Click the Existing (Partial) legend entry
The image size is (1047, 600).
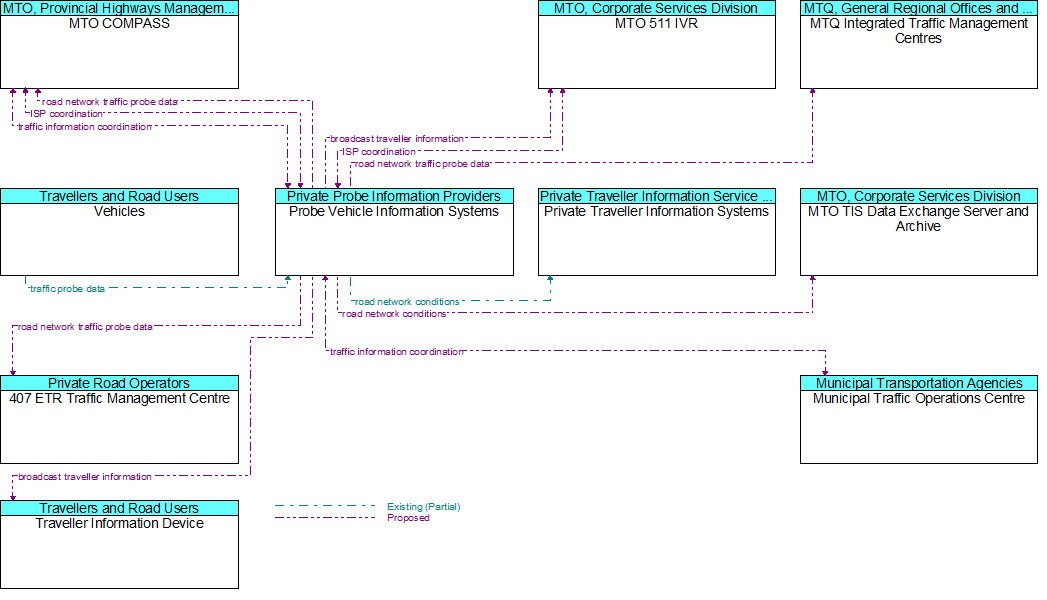423,507
